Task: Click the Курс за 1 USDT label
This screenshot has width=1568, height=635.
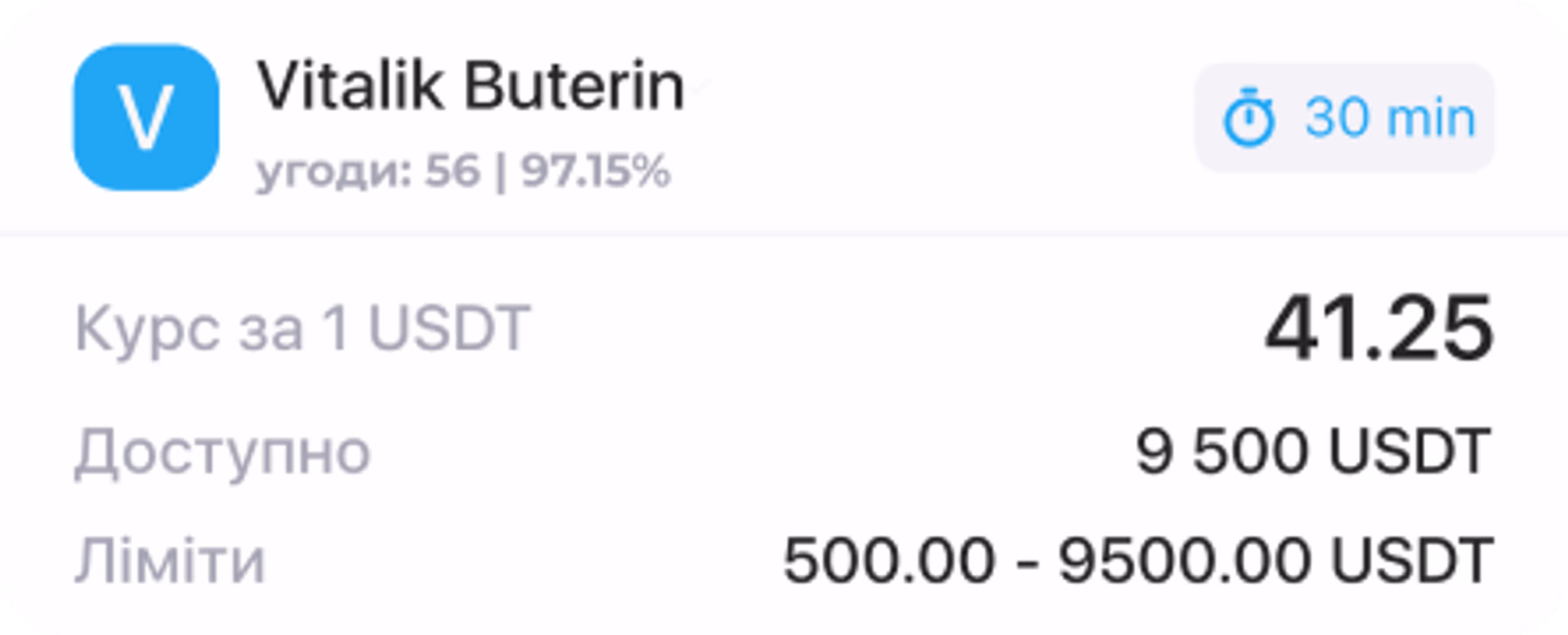Action: pos(303,330)
